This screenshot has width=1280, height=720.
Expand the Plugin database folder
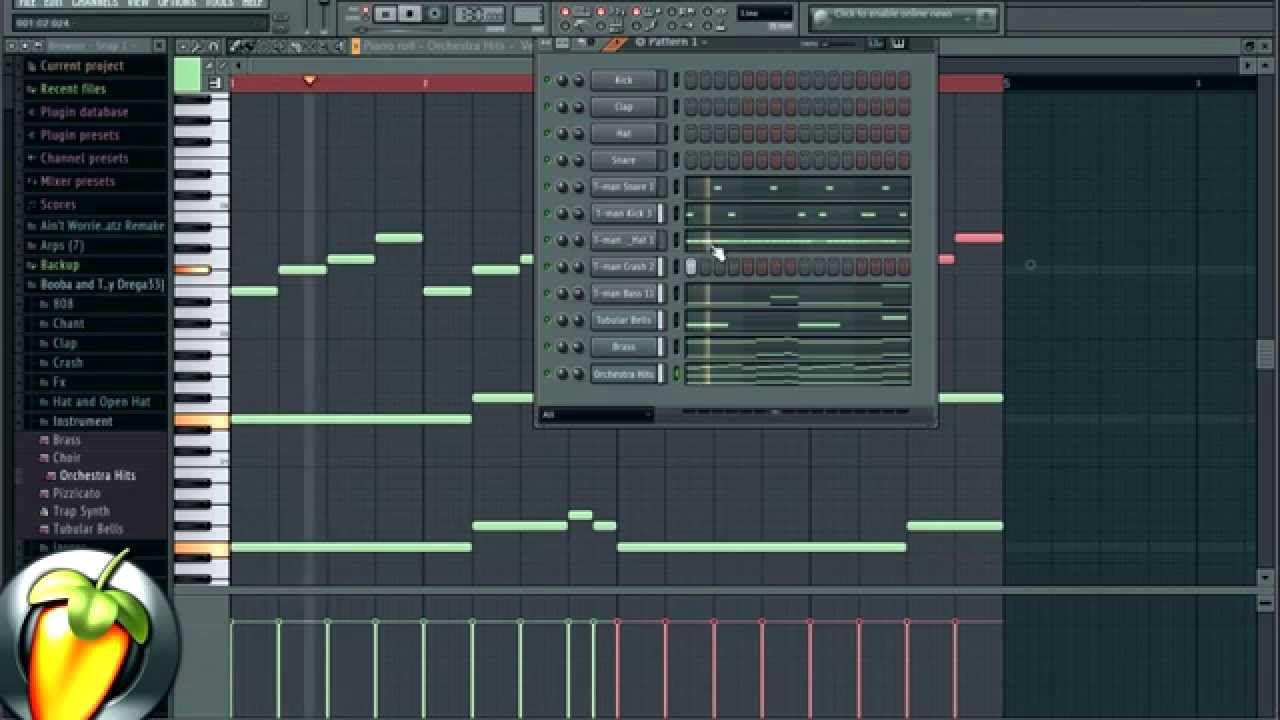(x=84, y=112)
